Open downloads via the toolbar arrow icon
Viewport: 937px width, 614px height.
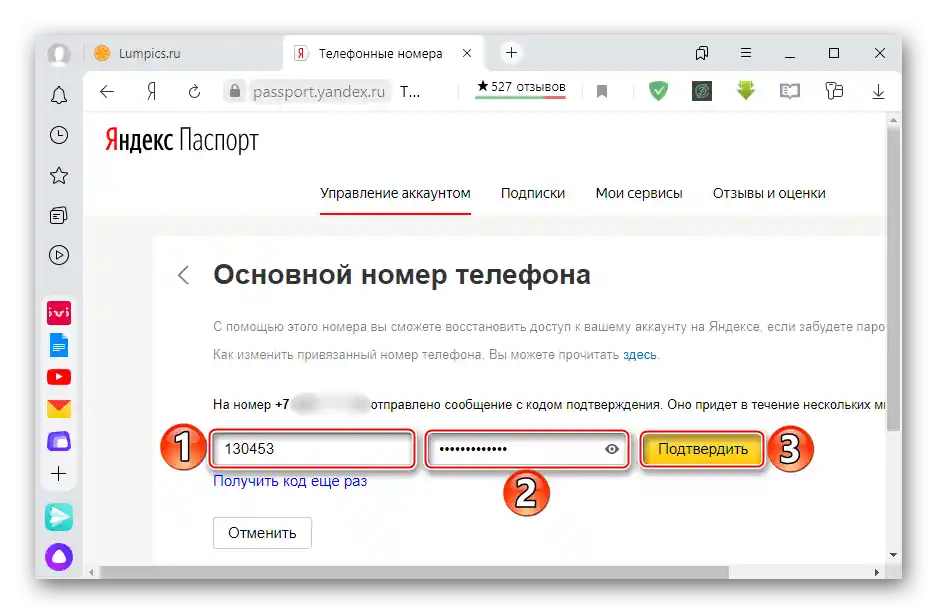[x=878, y=91]
